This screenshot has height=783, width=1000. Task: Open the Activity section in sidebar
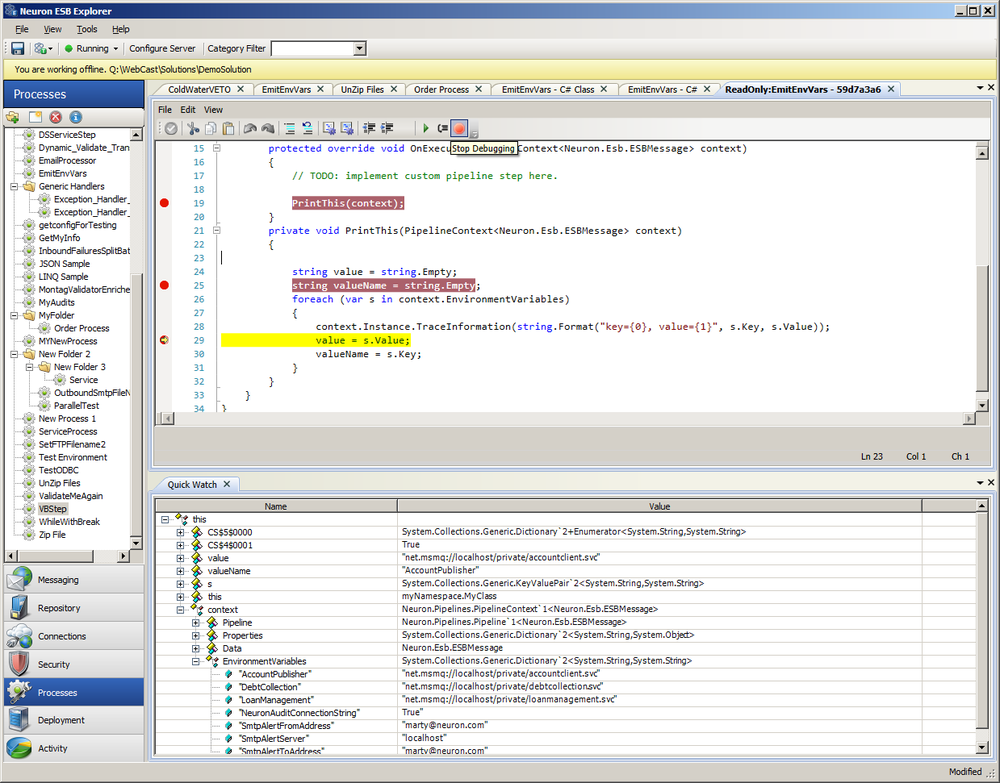(x=74, y=748)
